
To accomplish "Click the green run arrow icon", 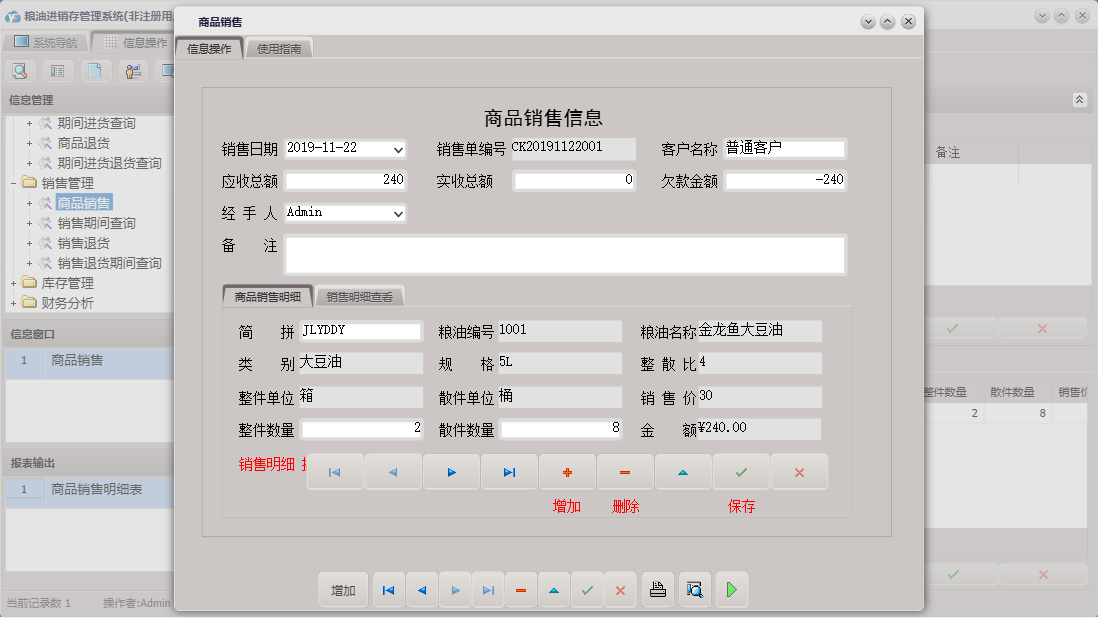I will (x=731, y=590).
